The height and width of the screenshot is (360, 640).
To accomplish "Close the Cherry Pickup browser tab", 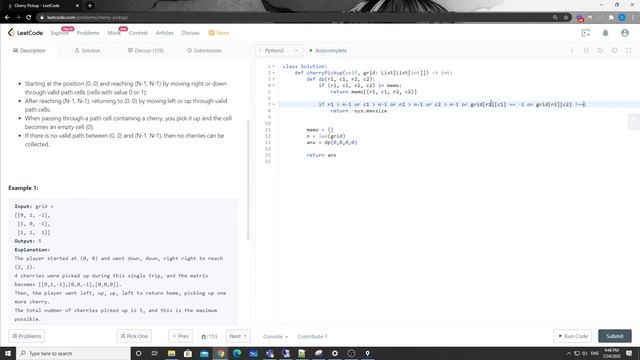I will pos(77,6).
